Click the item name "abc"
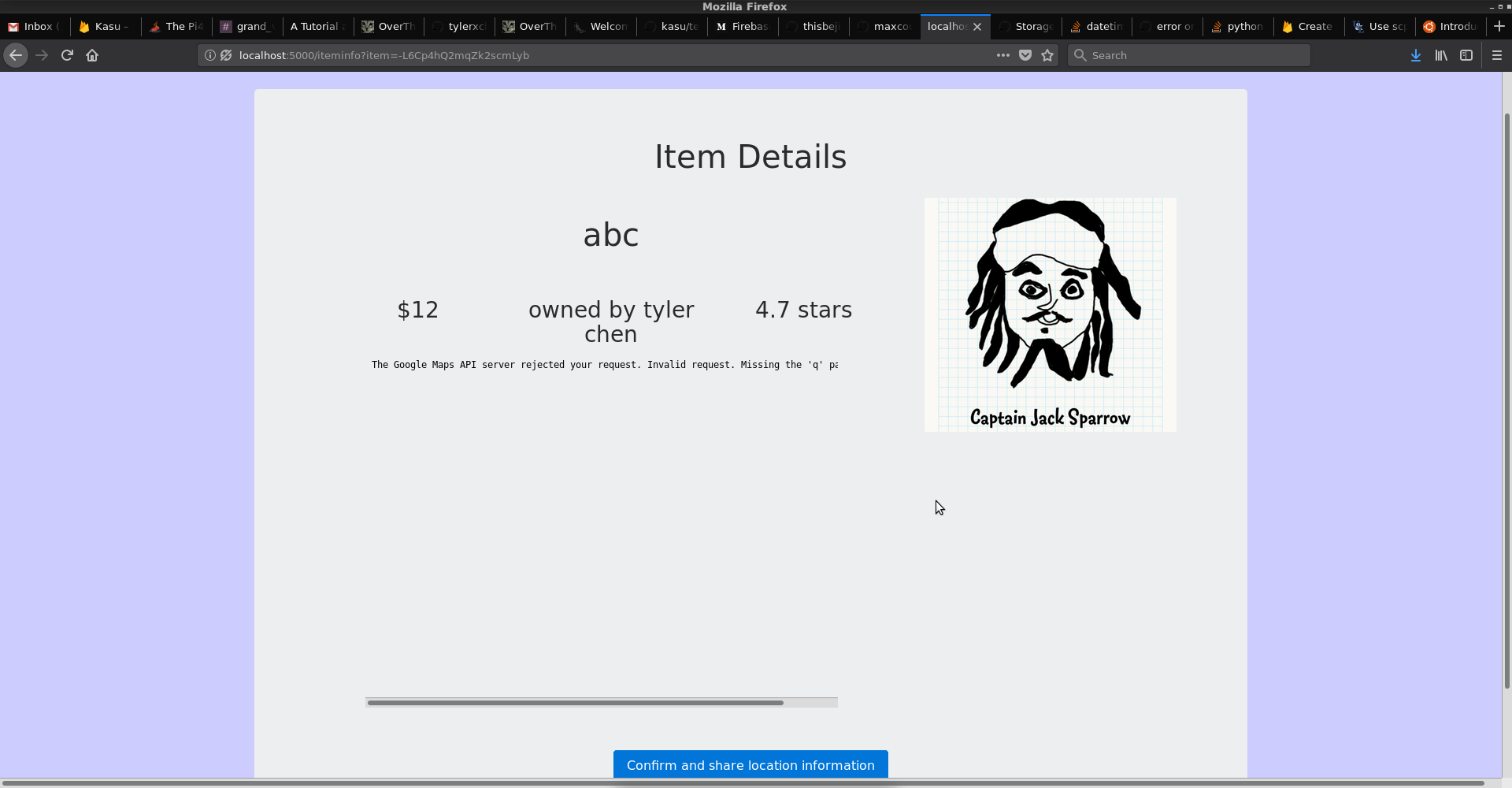The height and width of the screenshot is (788, 1512). point(611,235)
